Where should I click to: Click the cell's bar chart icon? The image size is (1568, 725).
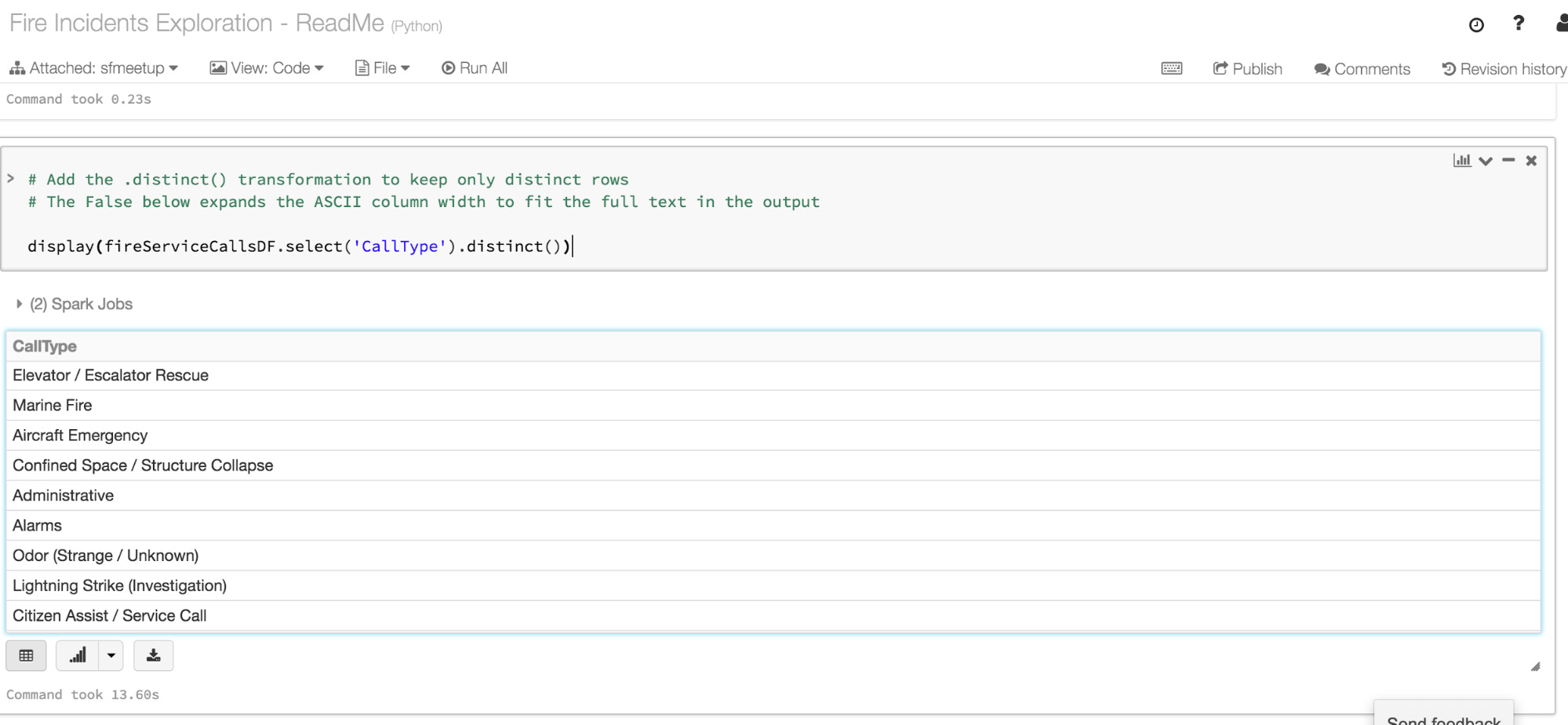pyautogui.click(x=1461, y=161)
